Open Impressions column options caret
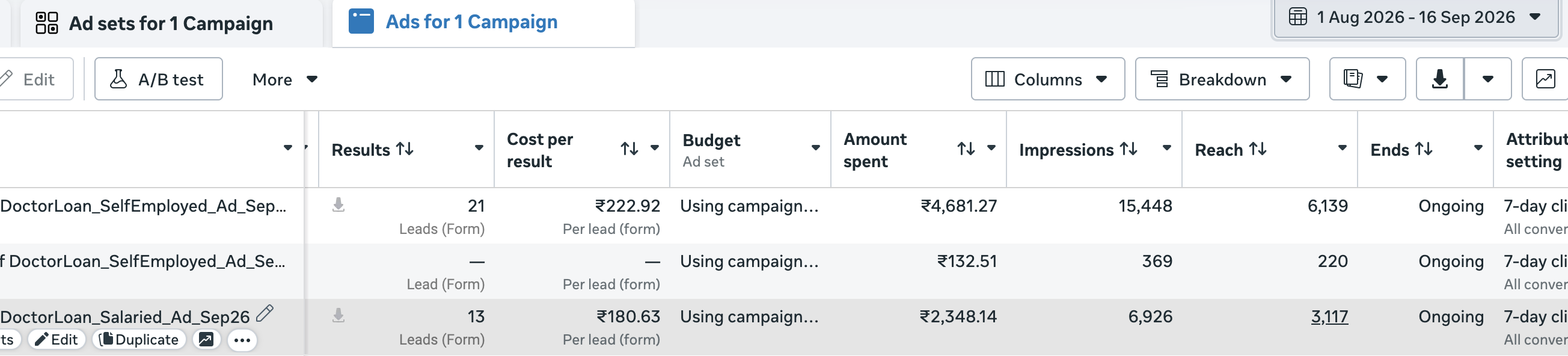 (x=1167, y=148)
